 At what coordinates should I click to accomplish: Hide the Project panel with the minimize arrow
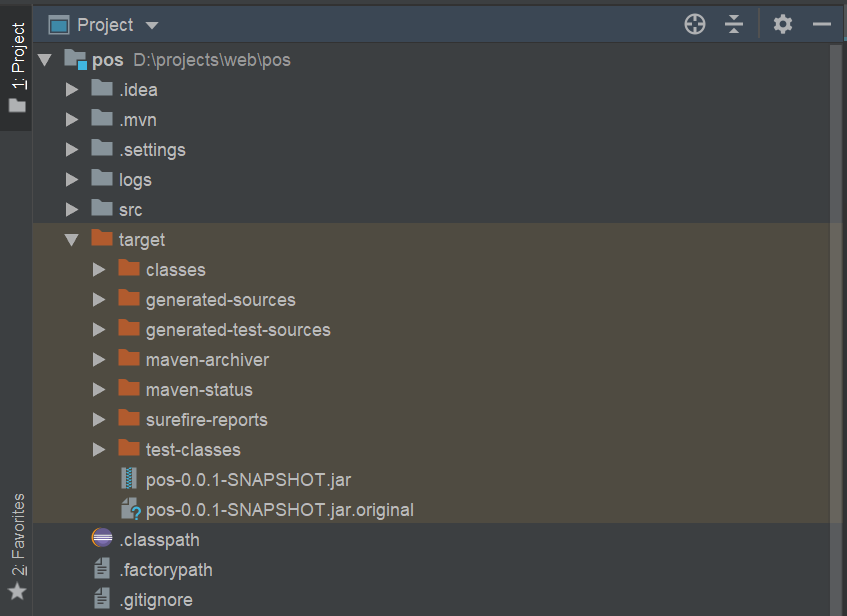(821, 24)
